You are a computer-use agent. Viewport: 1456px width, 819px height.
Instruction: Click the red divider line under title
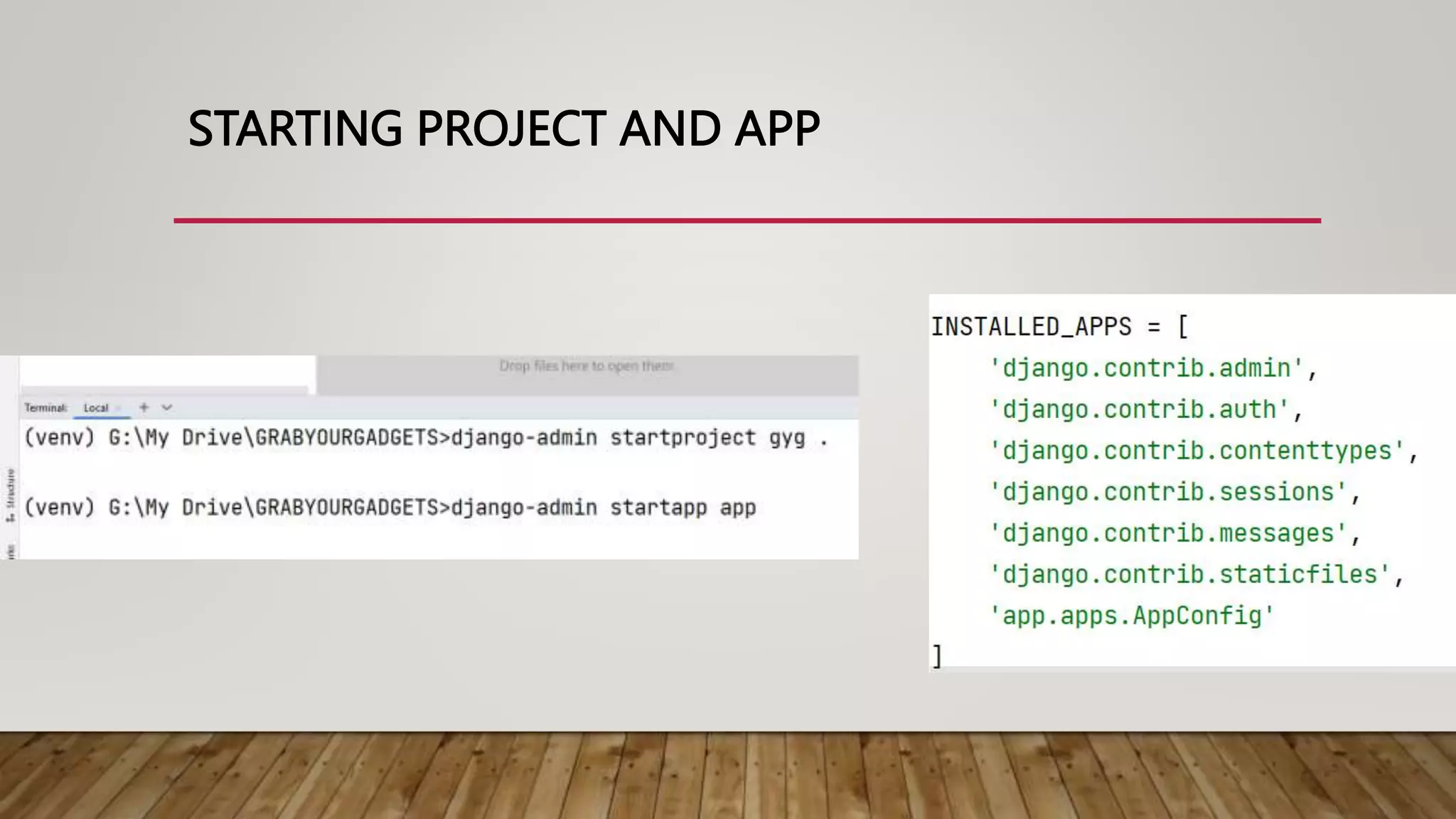(746, 220)
